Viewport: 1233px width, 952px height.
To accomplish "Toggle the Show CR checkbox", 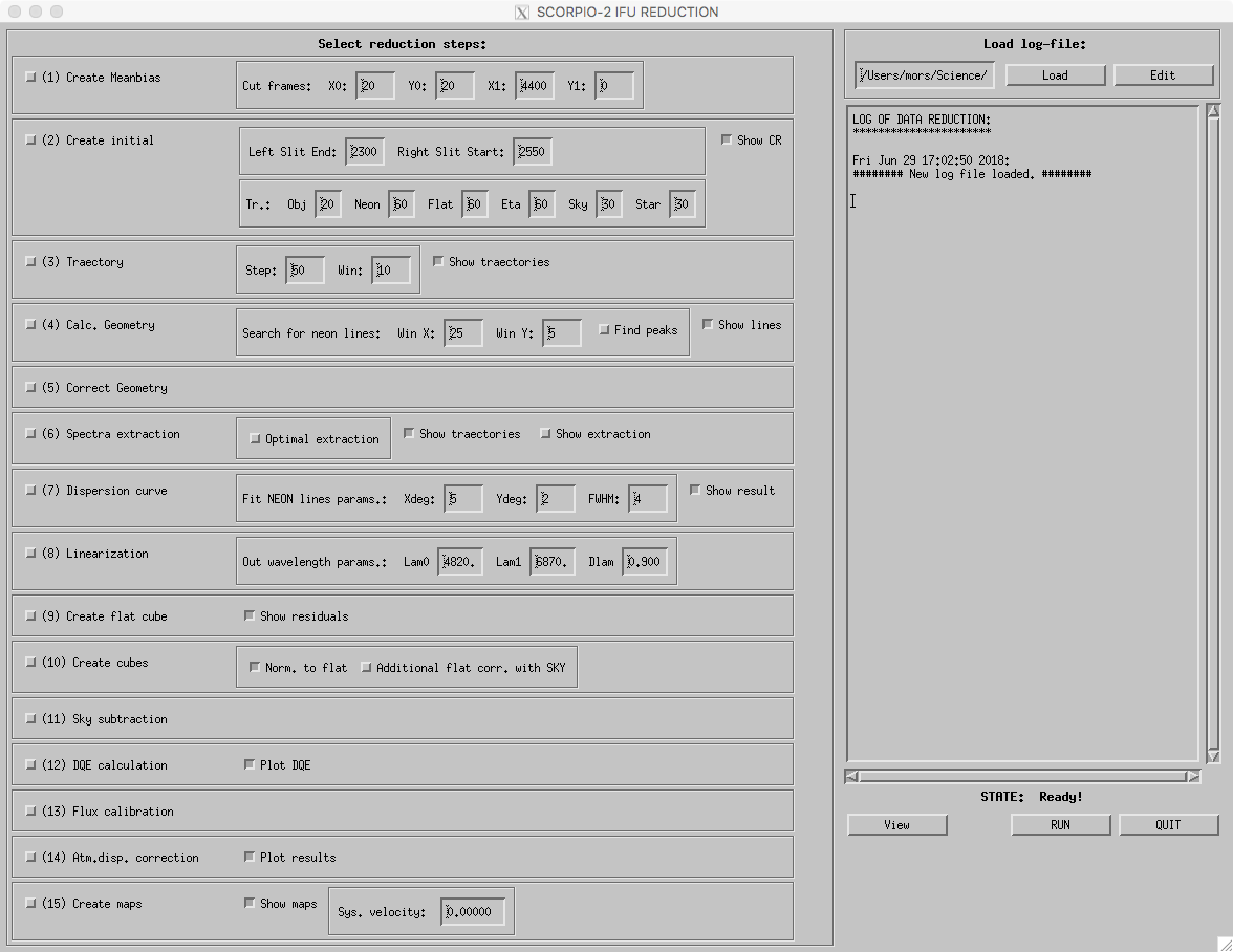I will point(727,139).
